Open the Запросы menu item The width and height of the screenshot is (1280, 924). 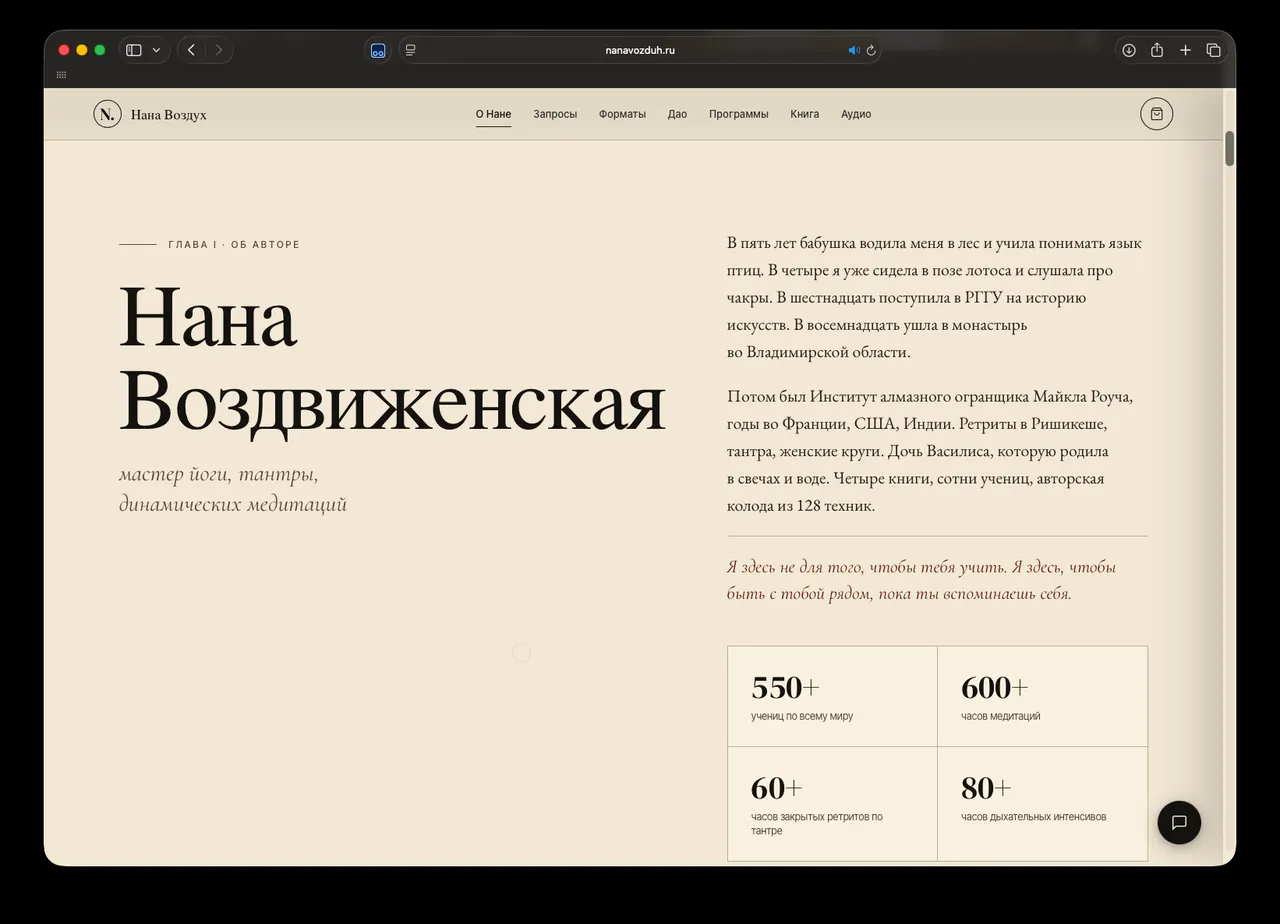555,114
